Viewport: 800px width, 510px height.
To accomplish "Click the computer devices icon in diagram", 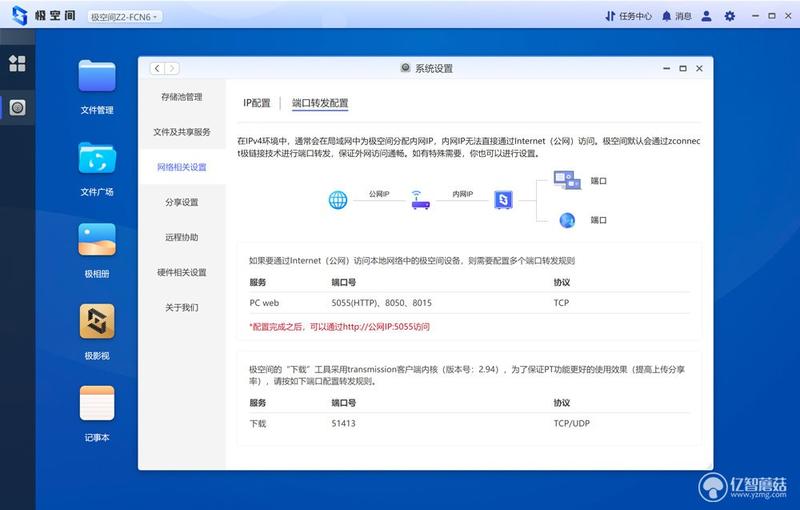I will (567, 180).
